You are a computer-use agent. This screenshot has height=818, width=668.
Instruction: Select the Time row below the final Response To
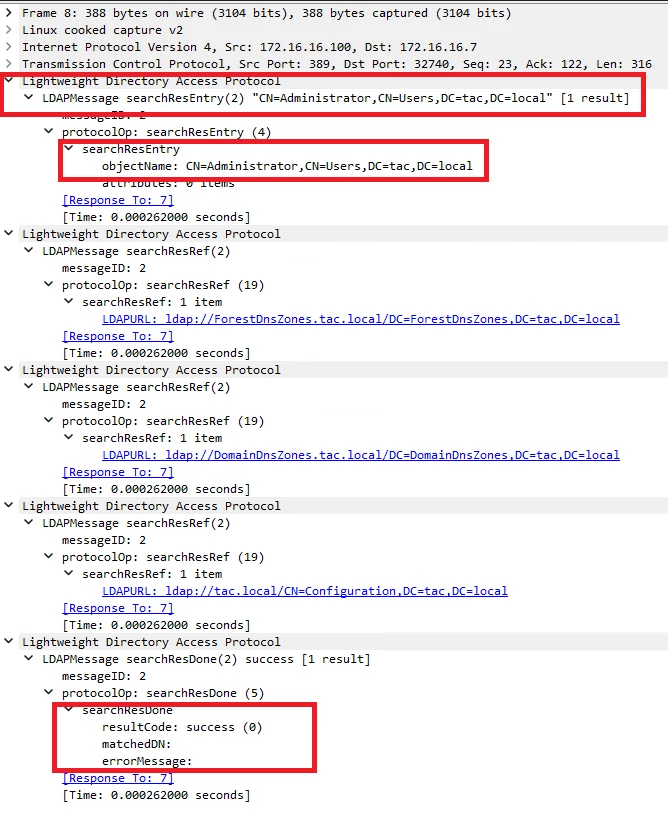(x=156, y=795)
